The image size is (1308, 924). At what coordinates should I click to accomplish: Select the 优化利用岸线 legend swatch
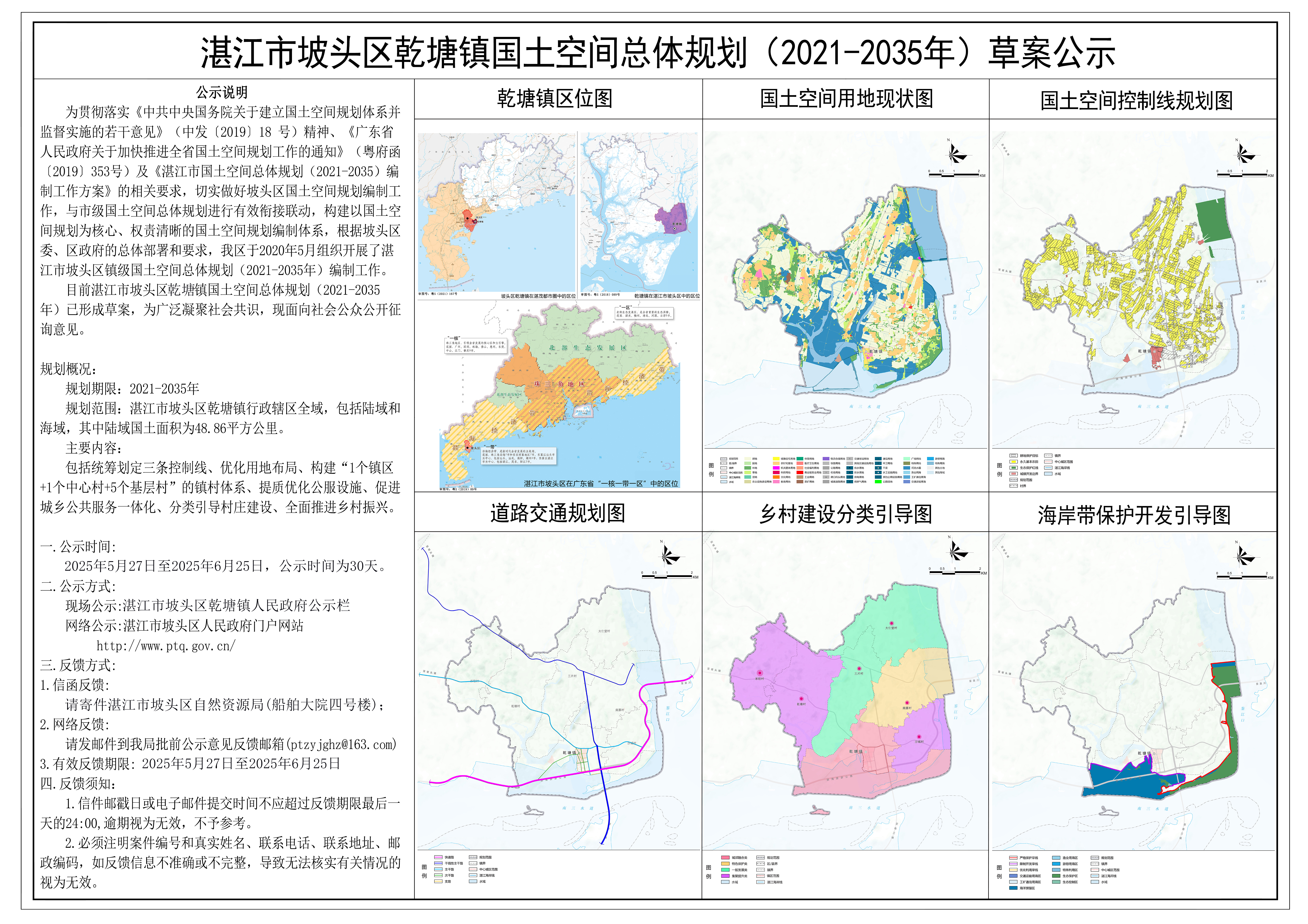coord(1013,870)
